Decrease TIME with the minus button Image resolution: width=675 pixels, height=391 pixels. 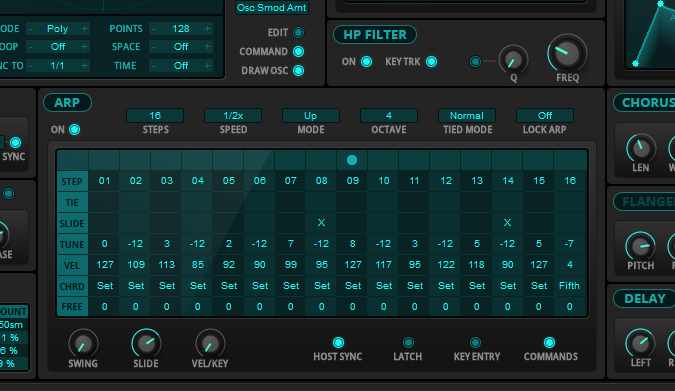tap(154, 65)
